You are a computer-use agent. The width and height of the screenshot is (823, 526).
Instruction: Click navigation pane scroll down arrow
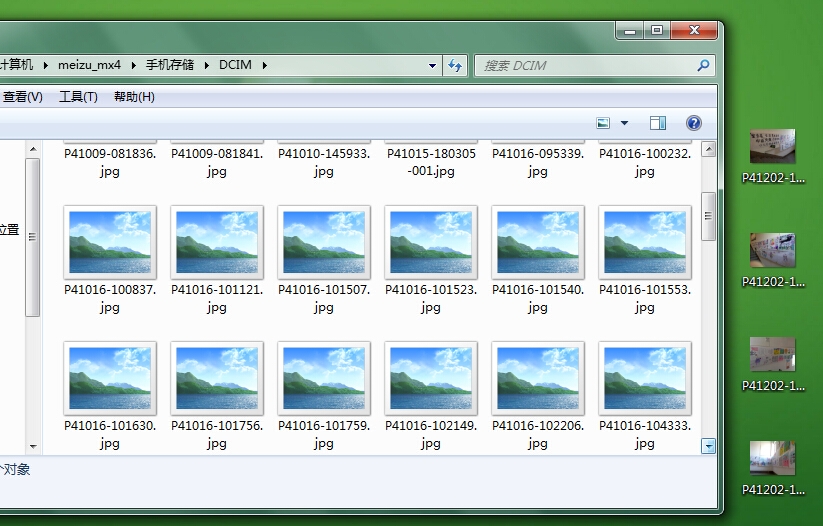tap(33, 446)
